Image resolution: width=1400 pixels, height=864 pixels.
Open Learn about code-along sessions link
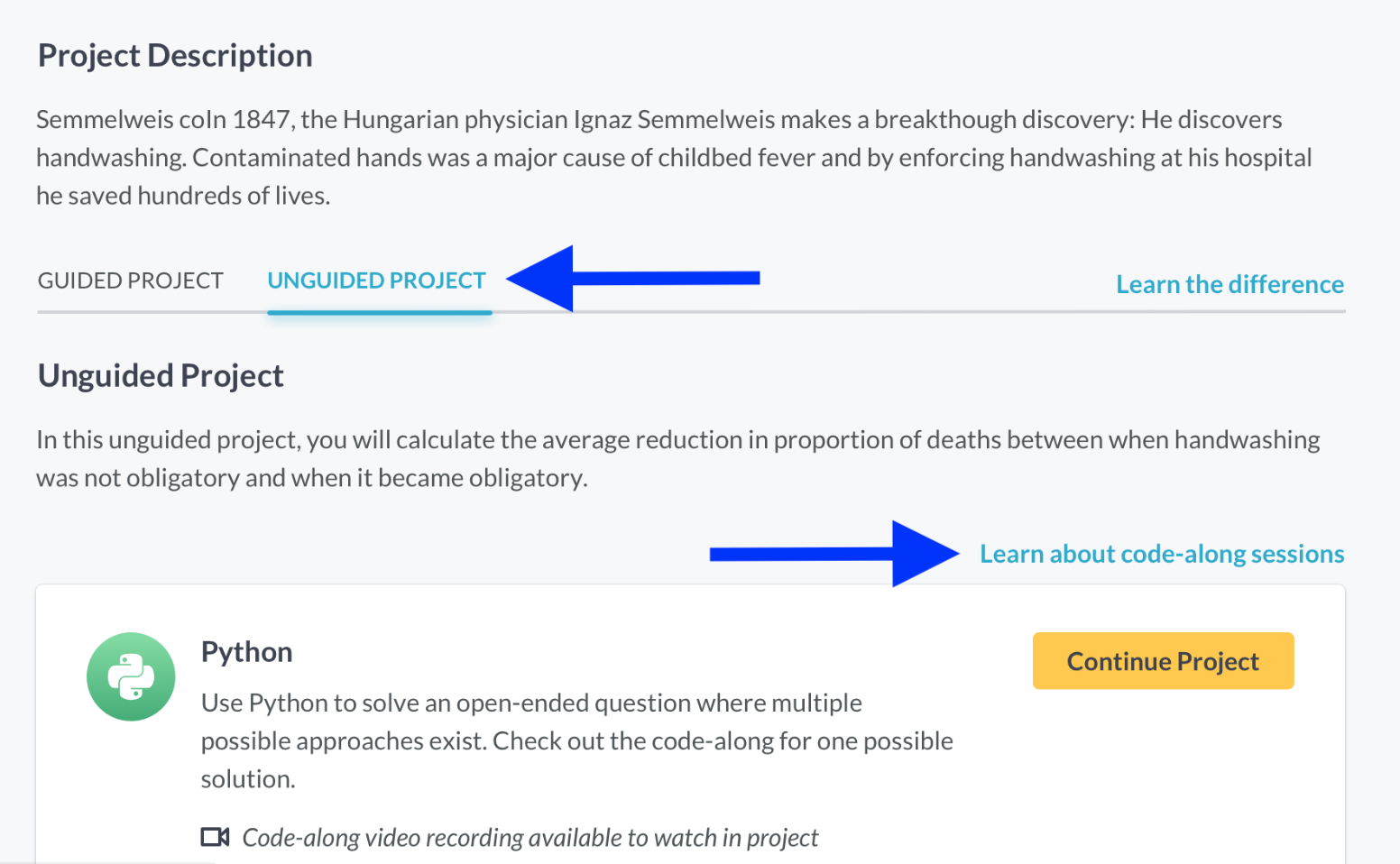[1162, 554]
